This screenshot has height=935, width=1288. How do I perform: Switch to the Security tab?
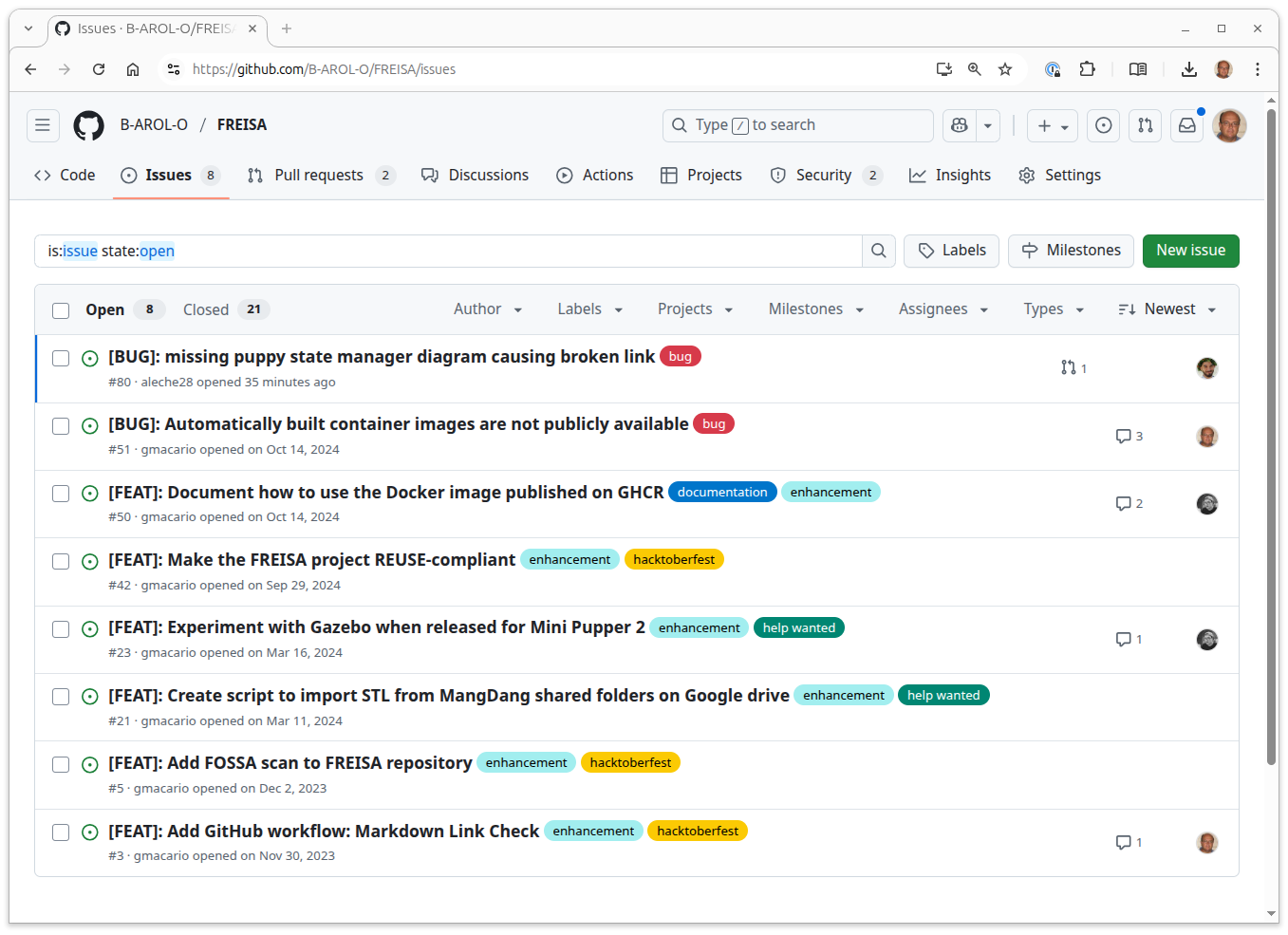(826, 176)
